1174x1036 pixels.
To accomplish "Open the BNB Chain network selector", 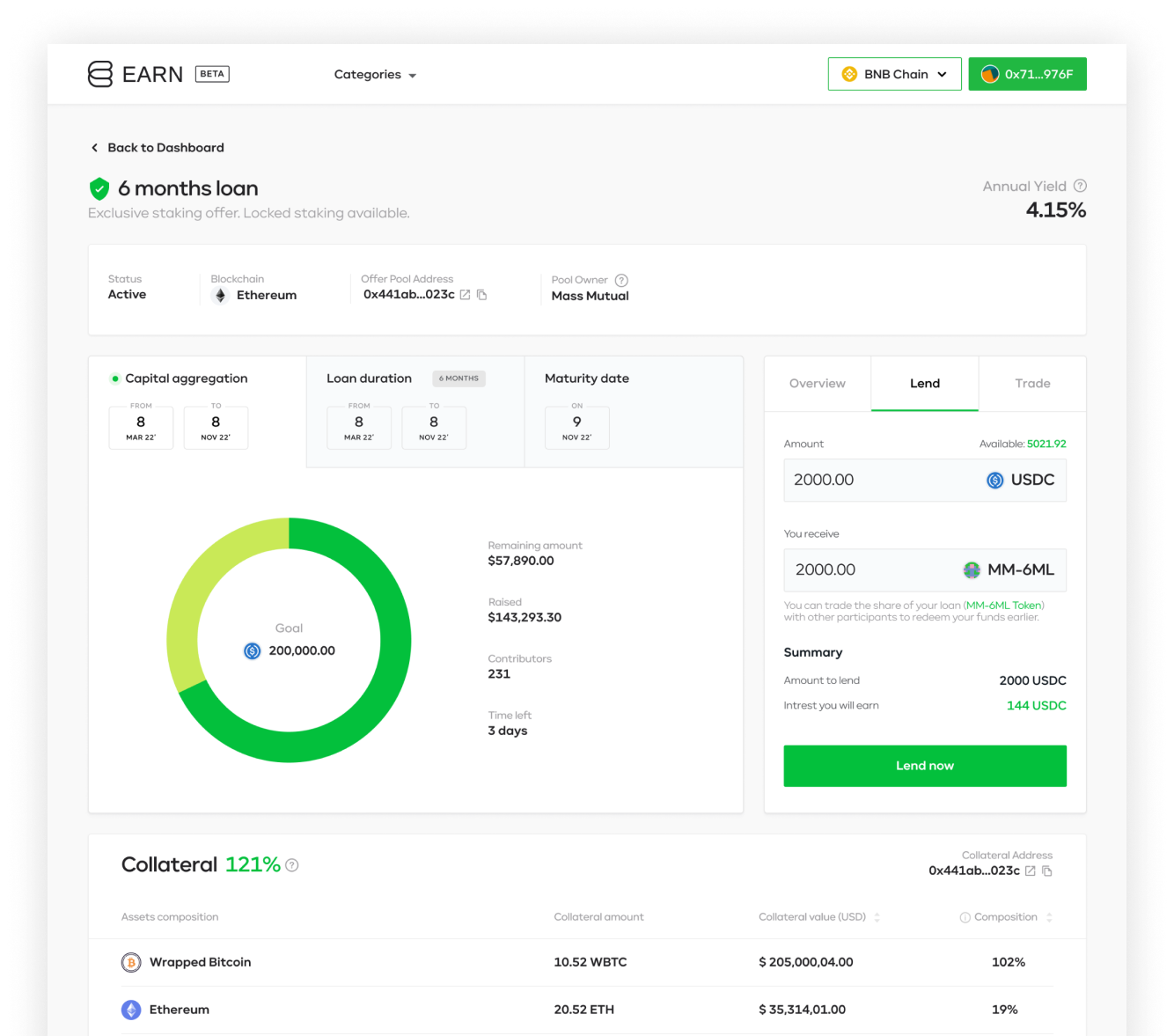I will point(894,74).
